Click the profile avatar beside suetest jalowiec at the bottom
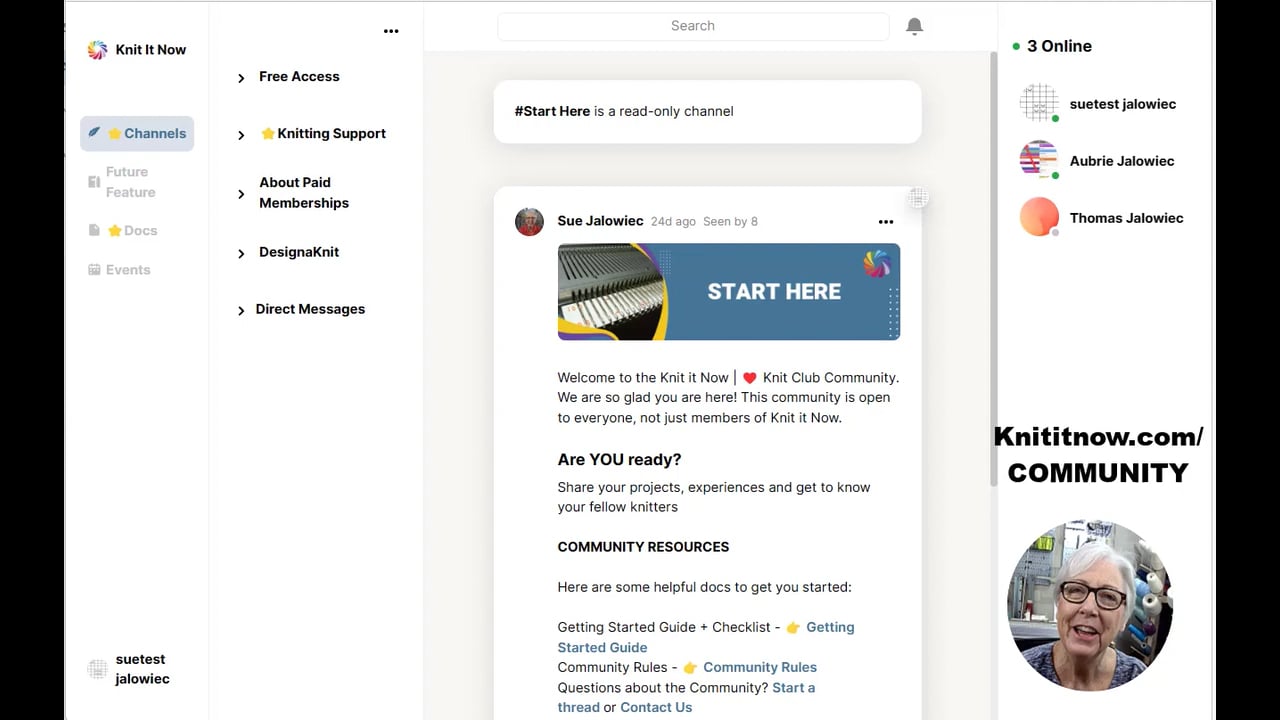 coord(97,669)
